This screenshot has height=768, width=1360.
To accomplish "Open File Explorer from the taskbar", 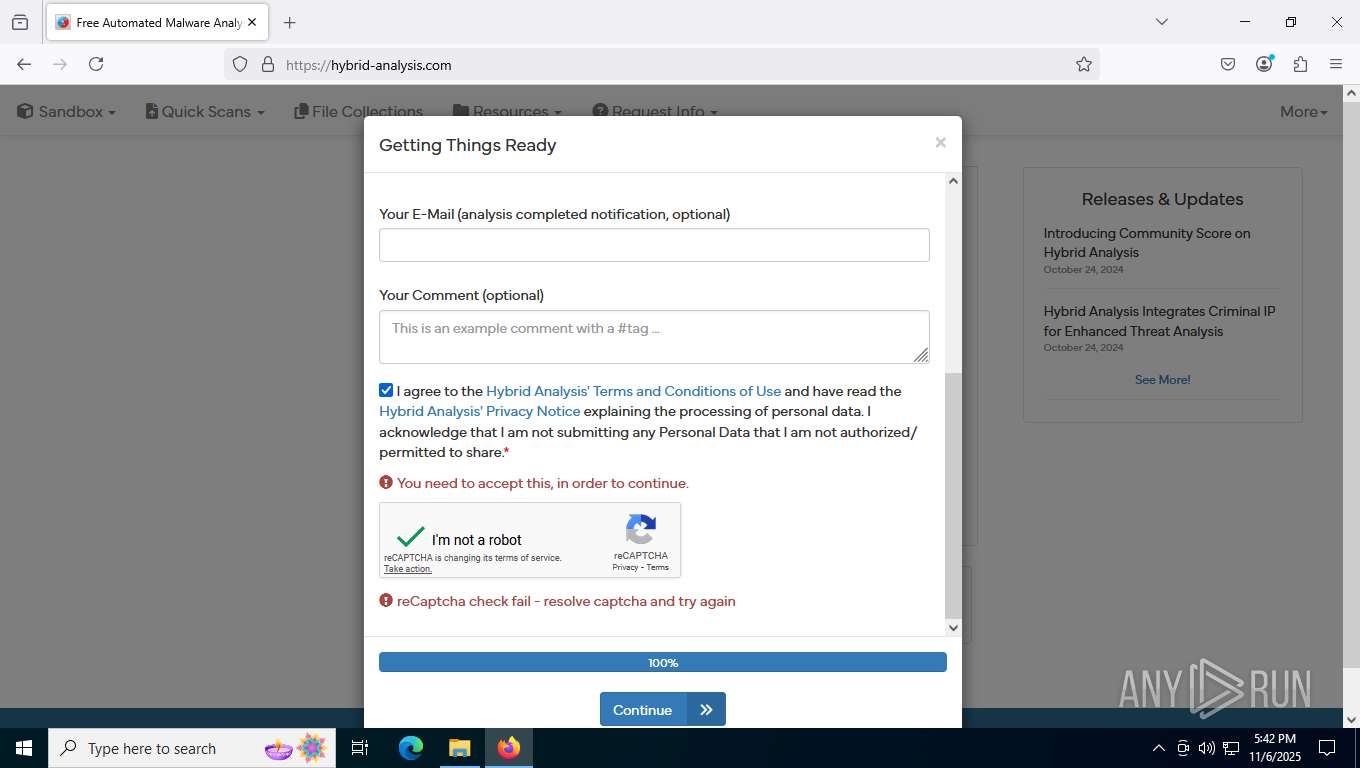I will 459,748.
